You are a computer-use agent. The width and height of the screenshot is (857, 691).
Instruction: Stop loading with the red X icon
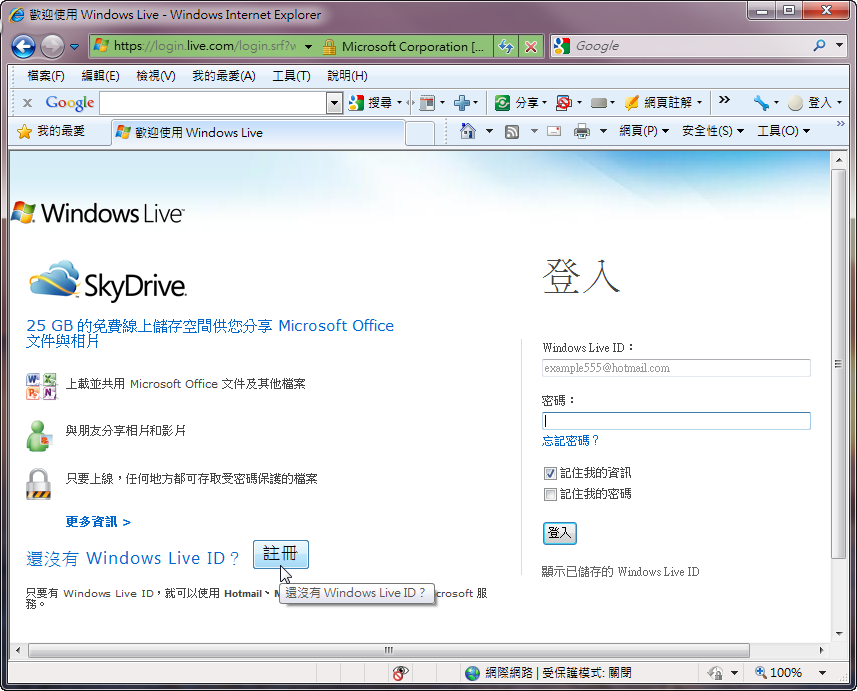(x=531, y=47)
